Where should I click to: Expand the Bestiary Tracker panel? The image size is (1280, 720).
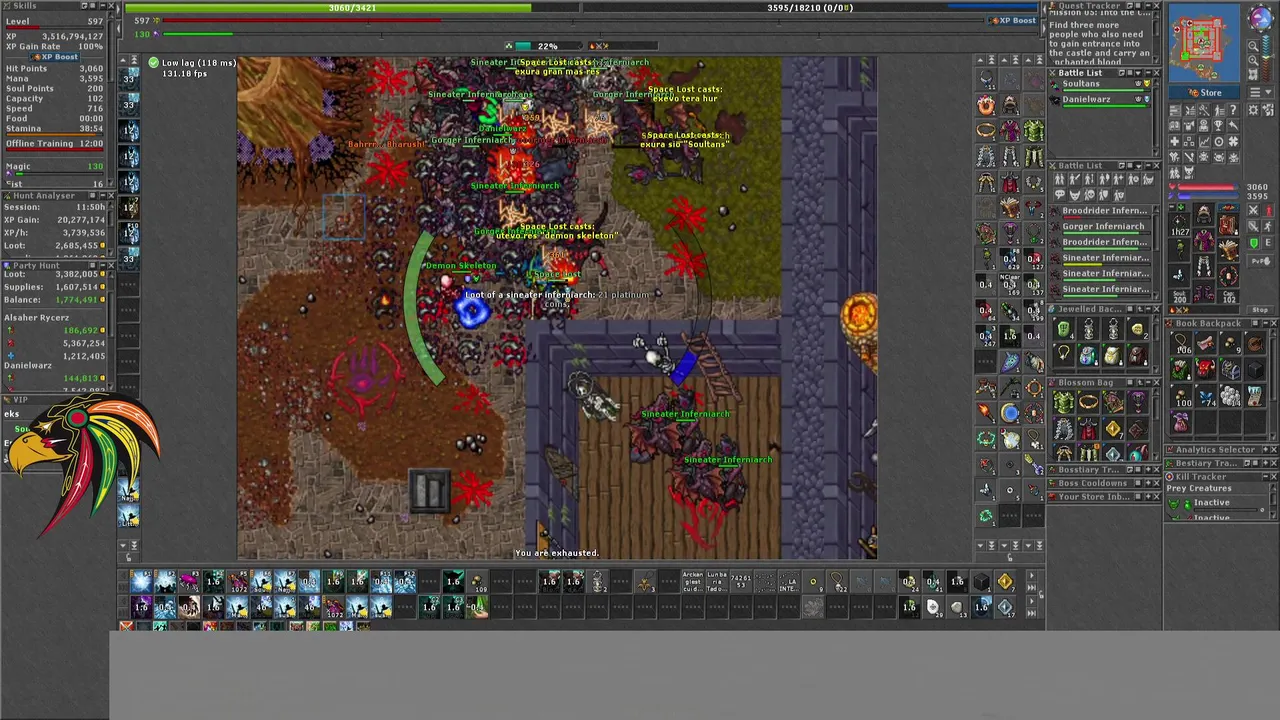[1266, 463]
